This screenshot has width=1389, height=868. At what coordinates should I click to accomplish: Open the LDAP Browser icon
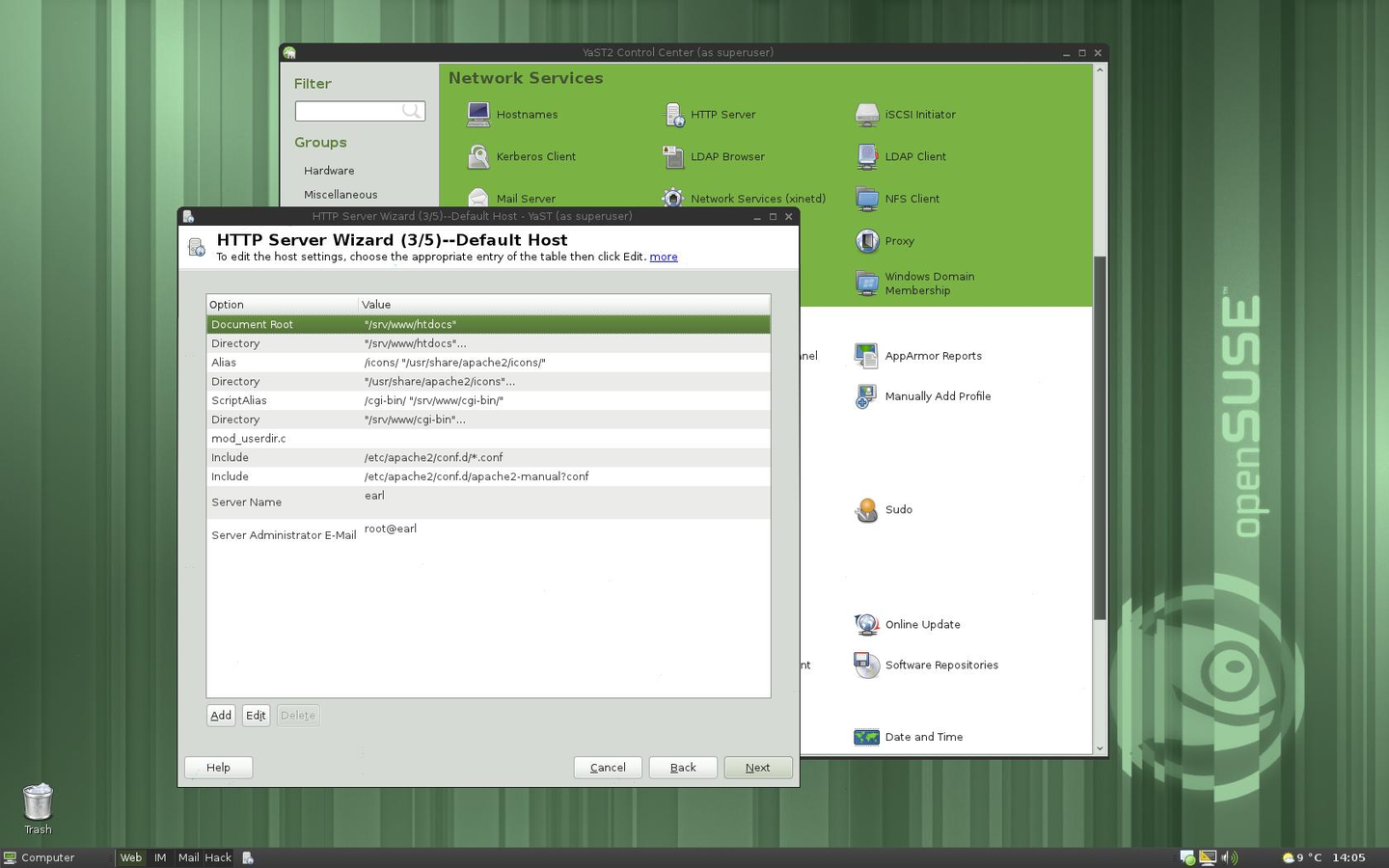coord(673,156)
